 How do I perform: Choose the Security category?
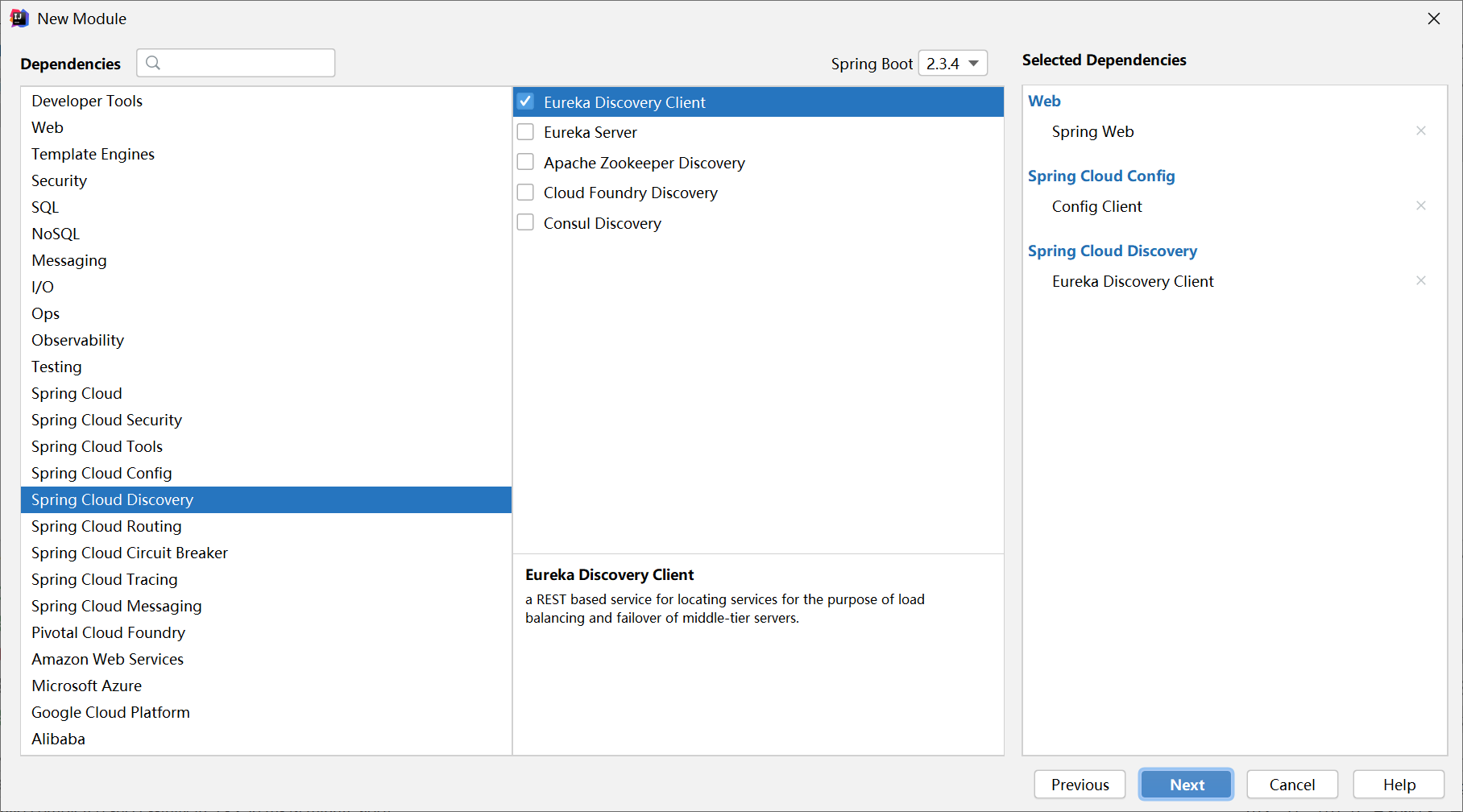[266, 180]
